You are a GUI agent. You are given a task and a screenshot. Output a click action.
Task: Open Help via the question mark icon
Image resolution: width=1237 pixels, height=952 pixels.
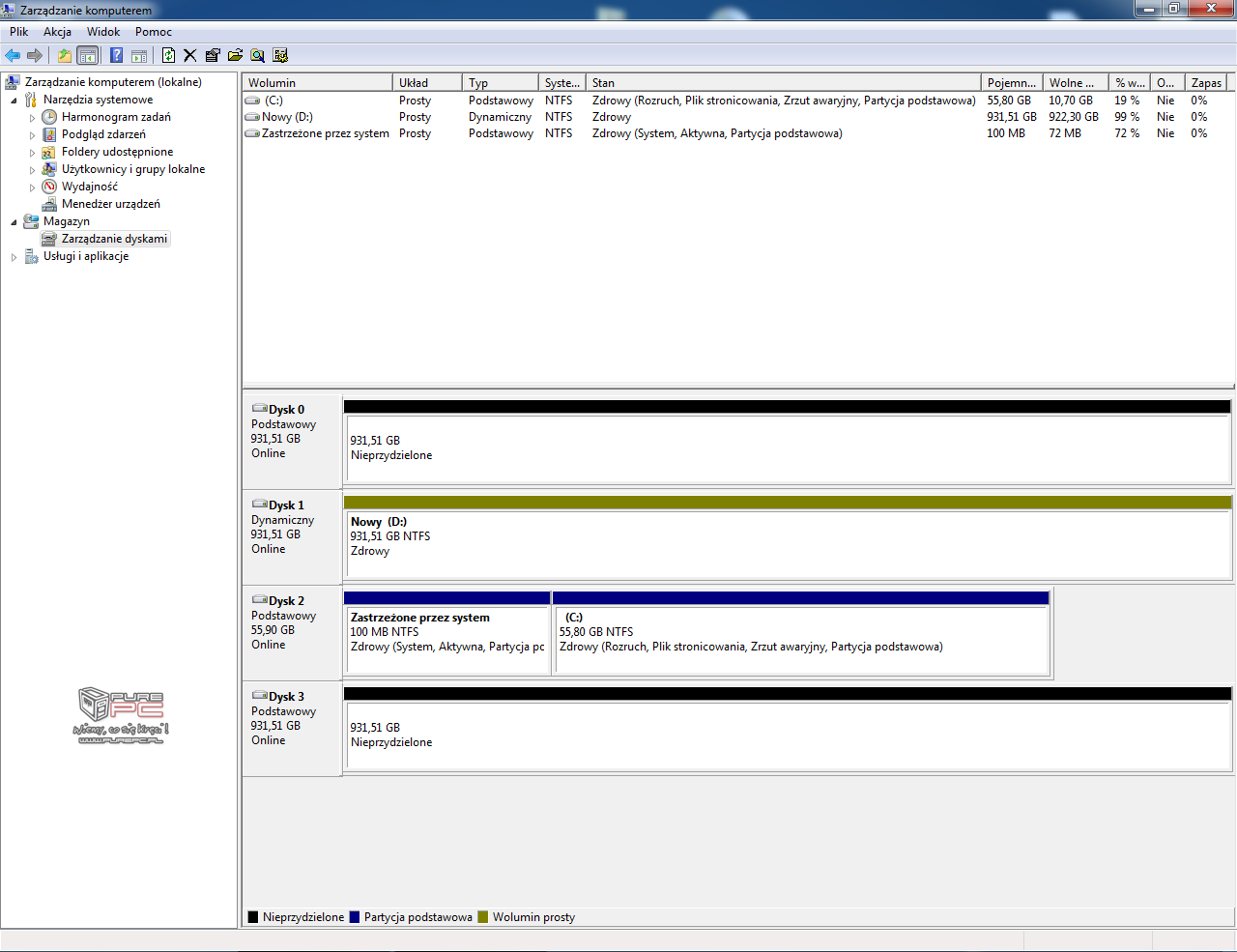coord(116,55)
